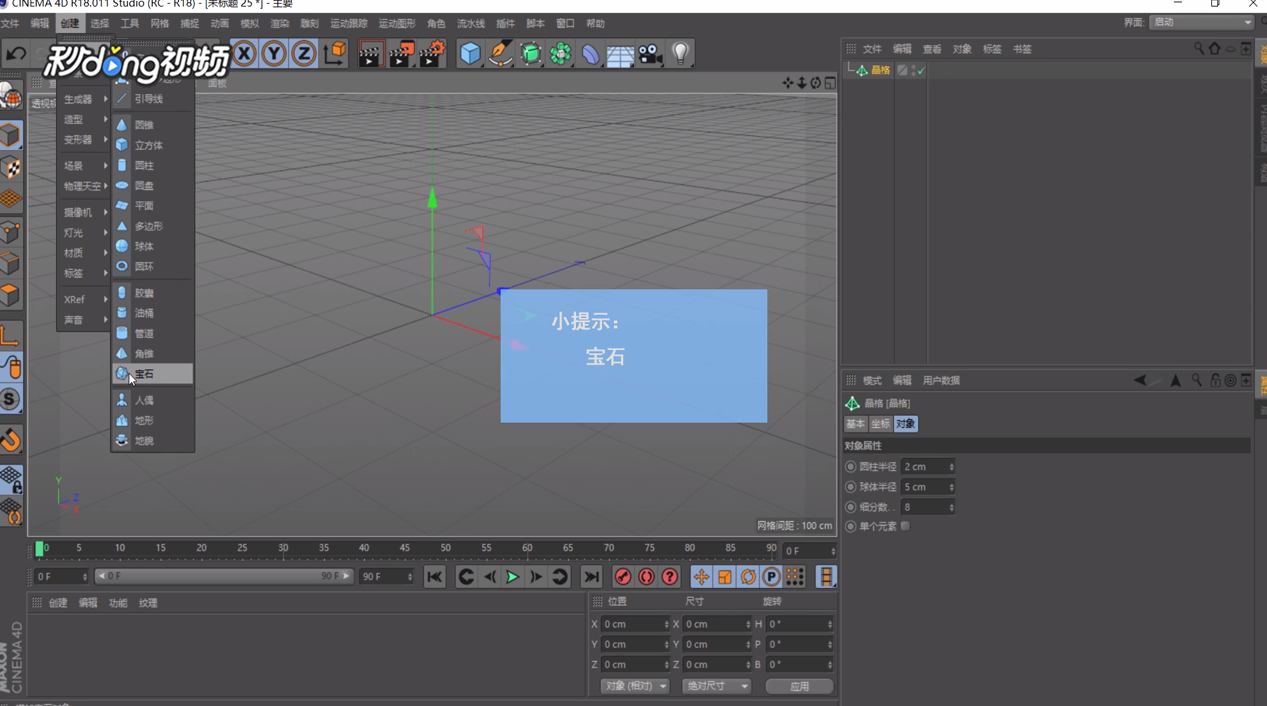Toggle the red Autokeying icon
The width and height of the screenshot is (1267, 706).
click(x=646, y=577)
